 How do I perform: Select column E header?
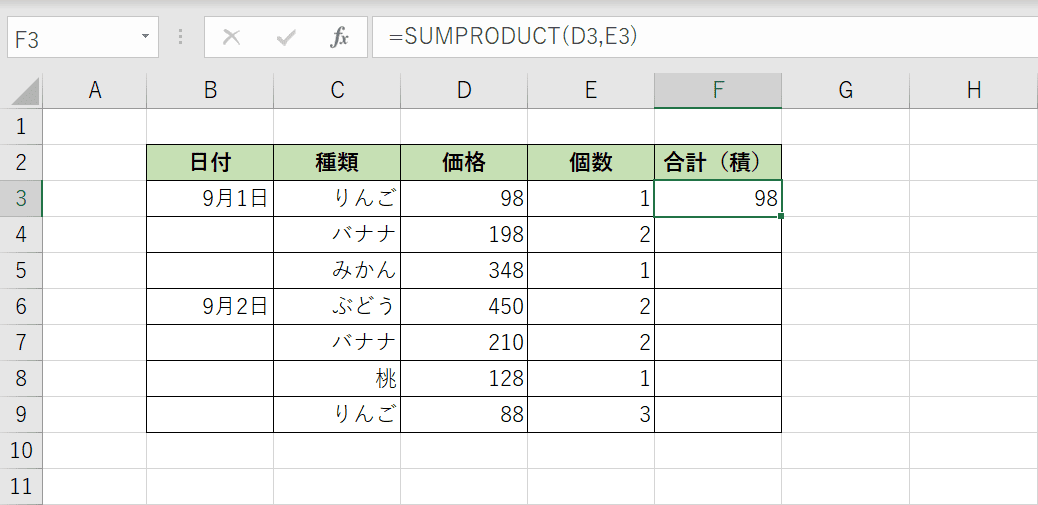[591, 91]
